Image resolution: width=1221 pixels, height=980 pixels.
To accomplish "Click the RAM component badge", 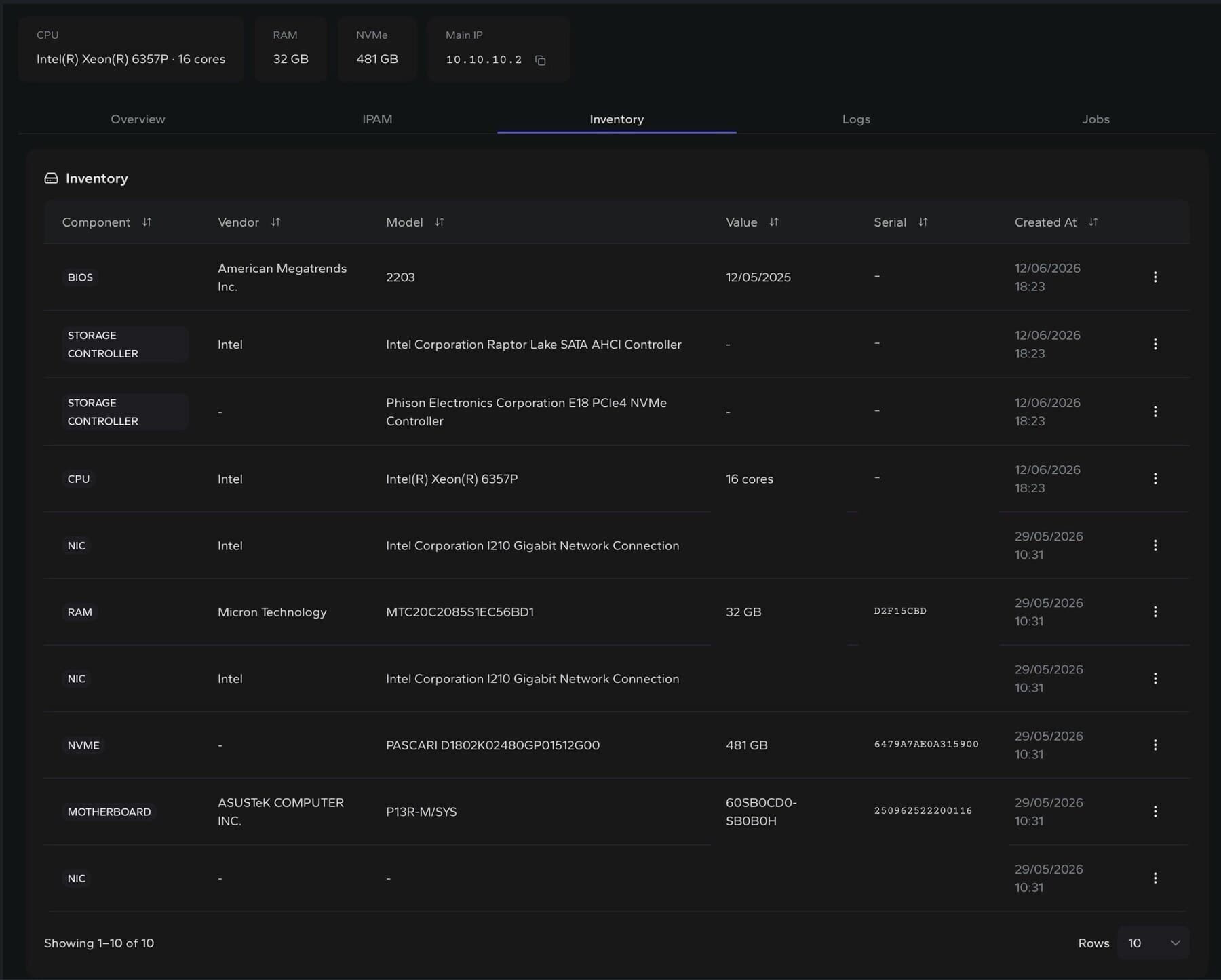I will pos(79,612).
